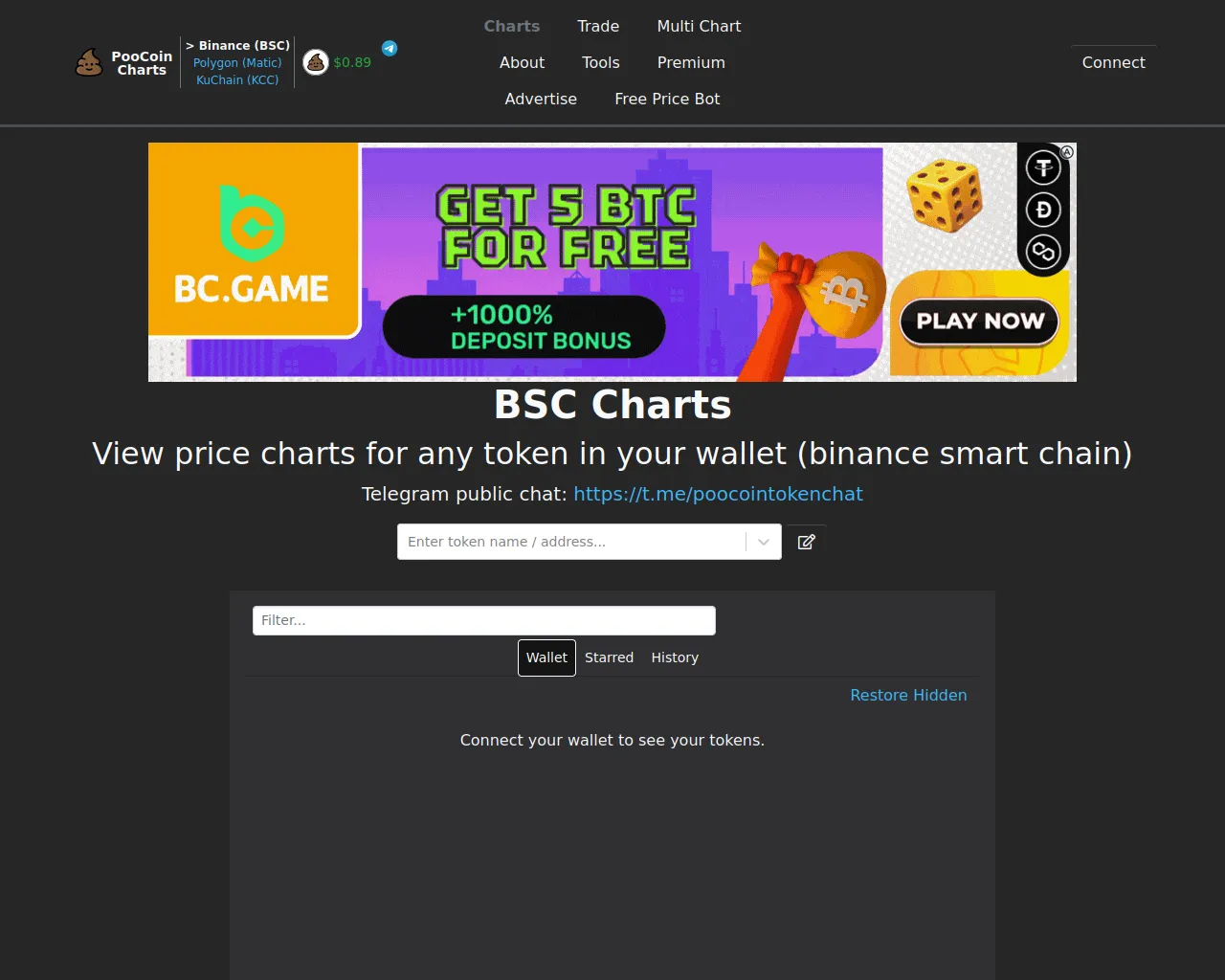Click the Telegram icon near the price

click(x=390, y=48)
